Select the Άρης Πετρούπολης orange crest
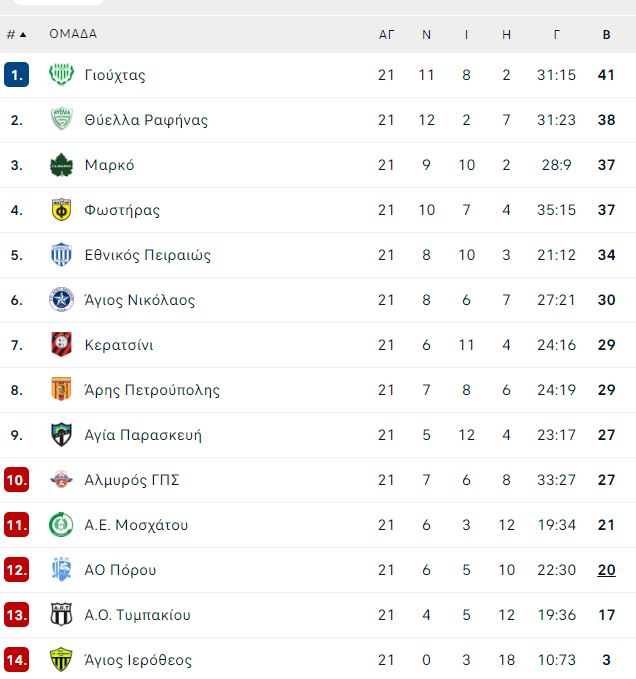The height and width of the screenshot is (679, 636). tap(61, 389)
